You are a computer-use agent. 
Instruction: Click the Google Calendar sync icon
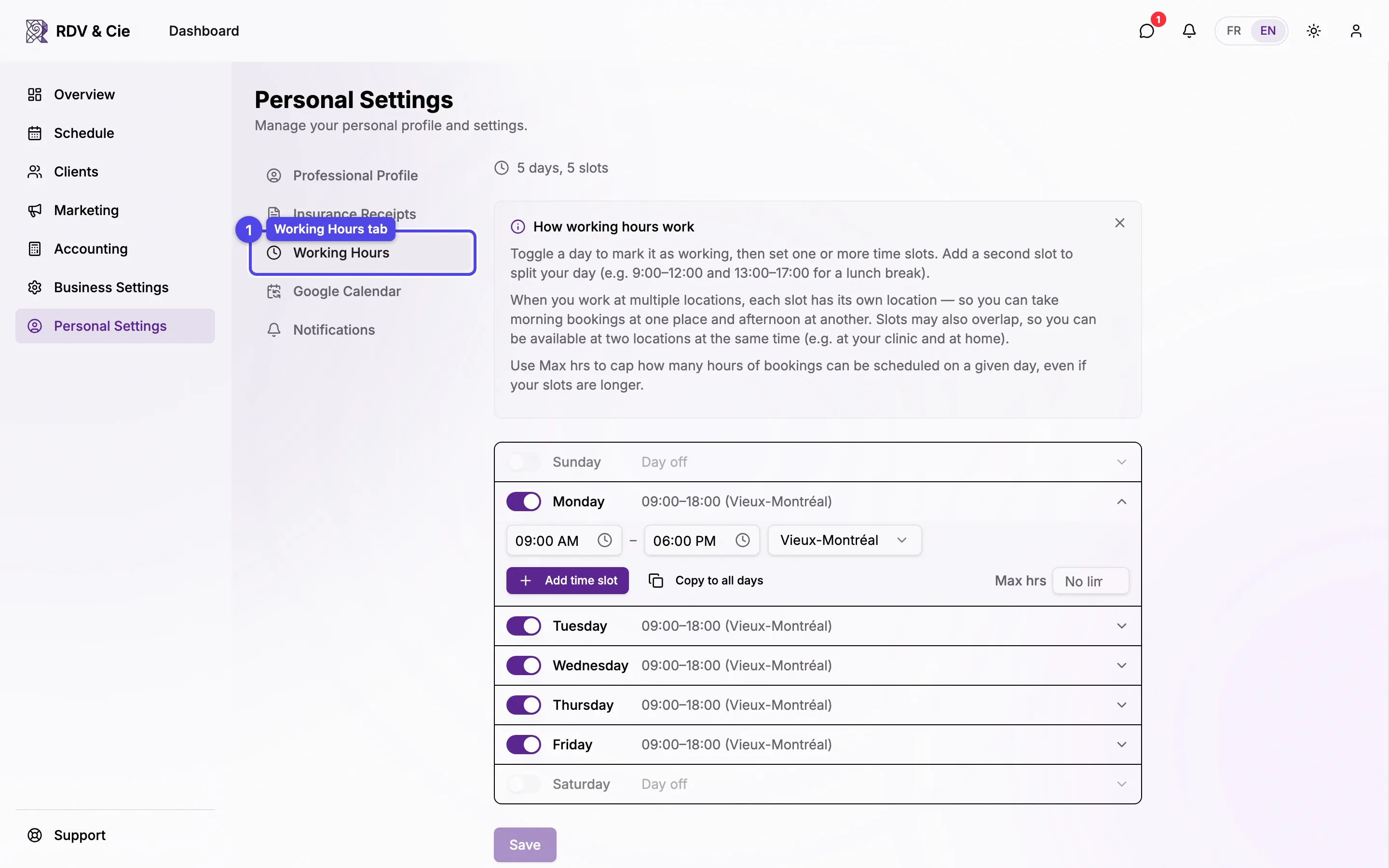pyautogui.click(x=274, y=292)
